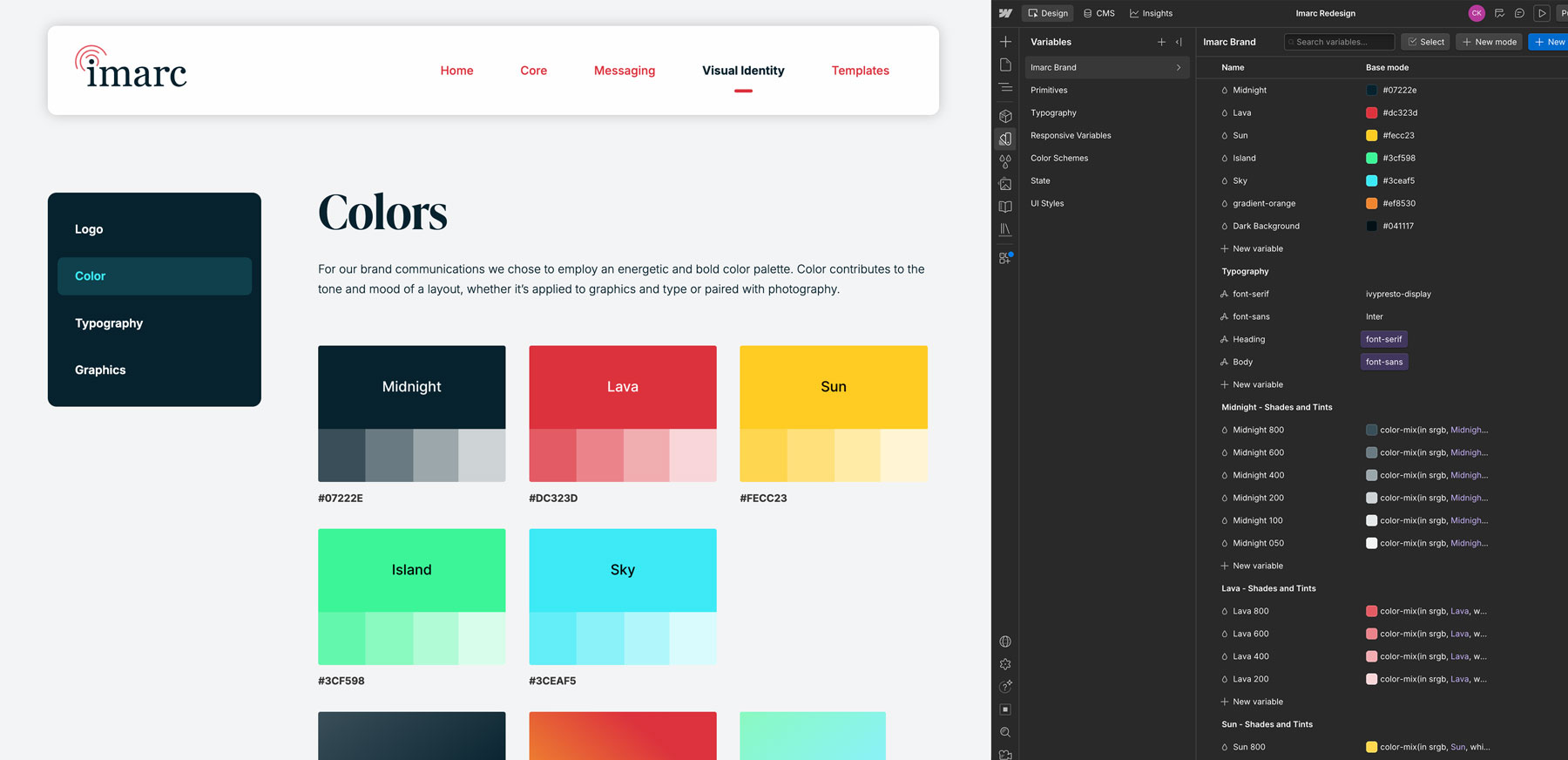Open the Pages panel icon
Screen dimensions: 1568x760
point(1005,64)
